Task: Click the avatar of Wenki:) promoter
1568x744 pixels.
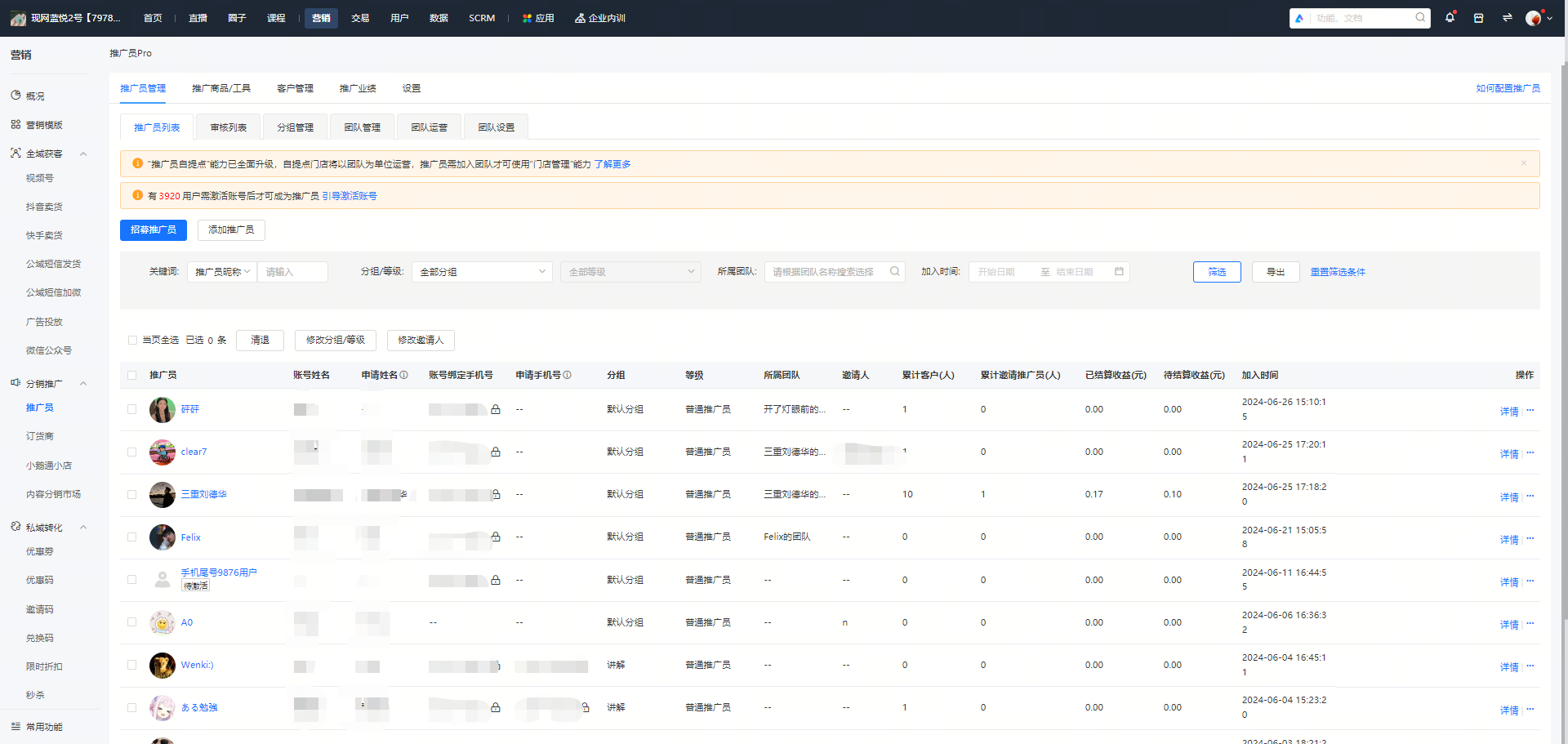Action: coord(163,665)
